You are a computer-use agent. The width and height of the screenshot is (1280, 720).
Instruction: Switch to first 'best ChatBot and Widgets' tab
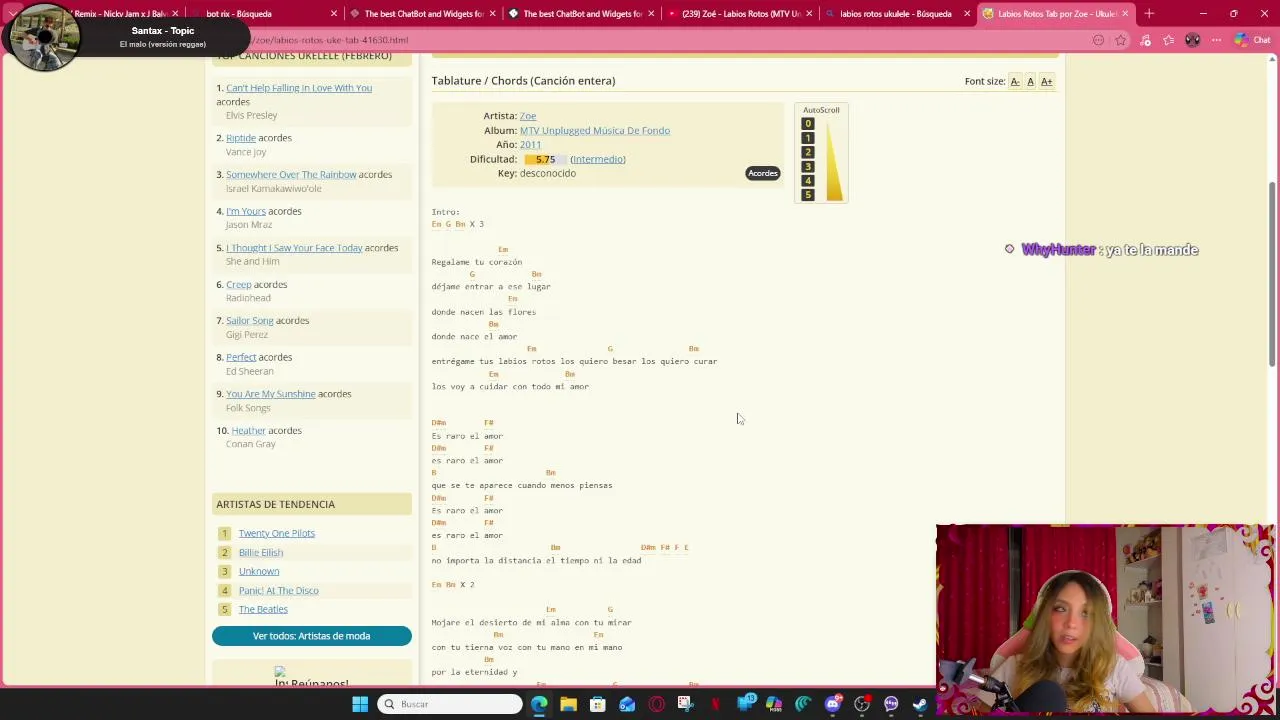(423, 14)
